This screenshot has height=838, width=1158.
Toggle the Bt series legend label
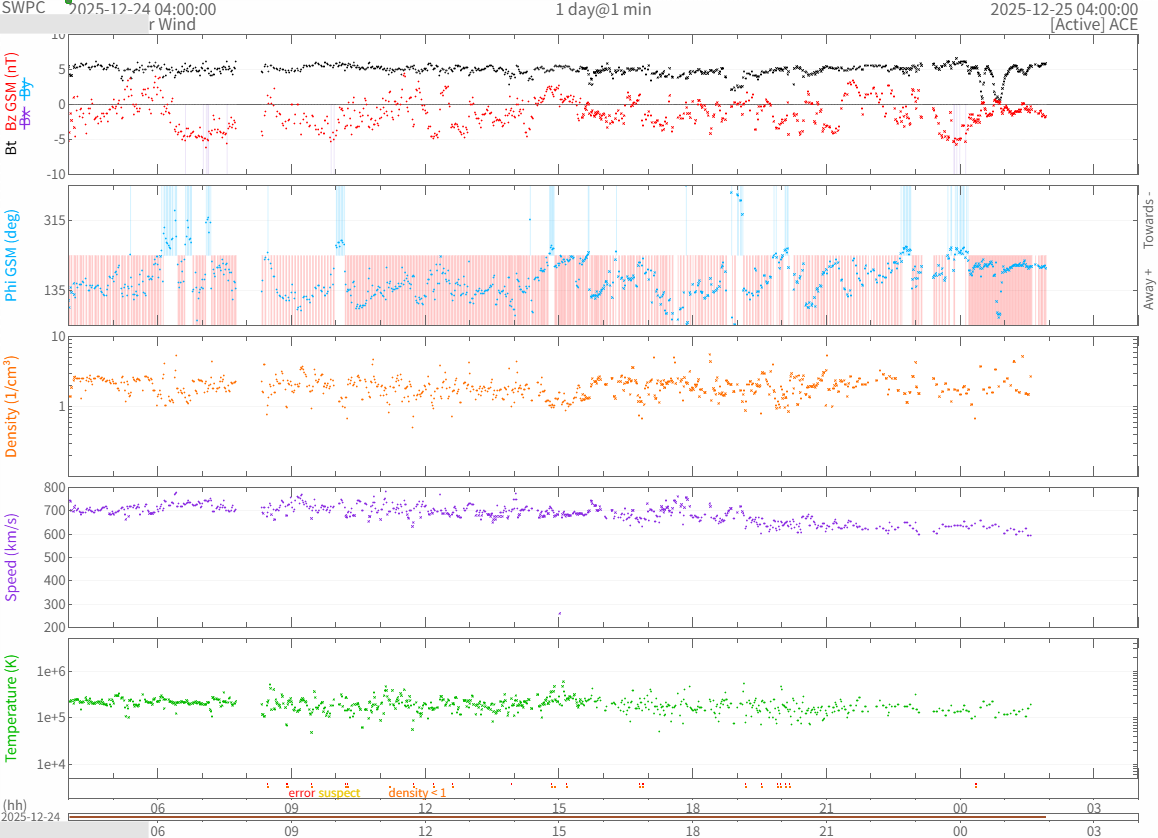(12, 147)
